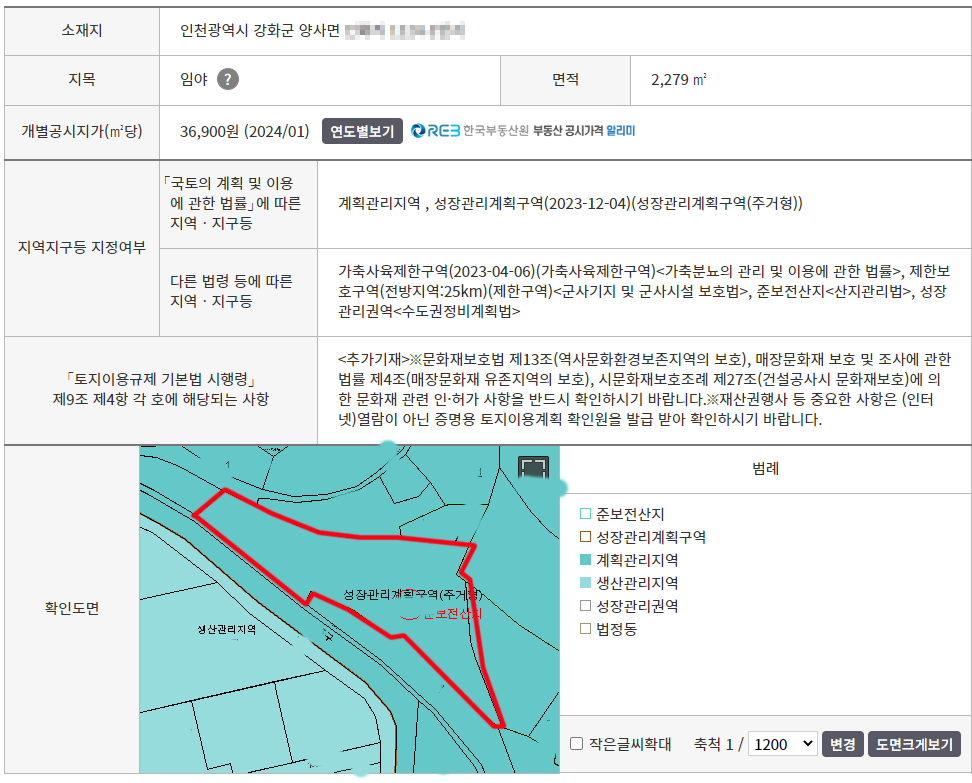Click the 계획관리지역 teal color swatch
The height and width of the screenshot is (783, 972).
pos(585,560)
